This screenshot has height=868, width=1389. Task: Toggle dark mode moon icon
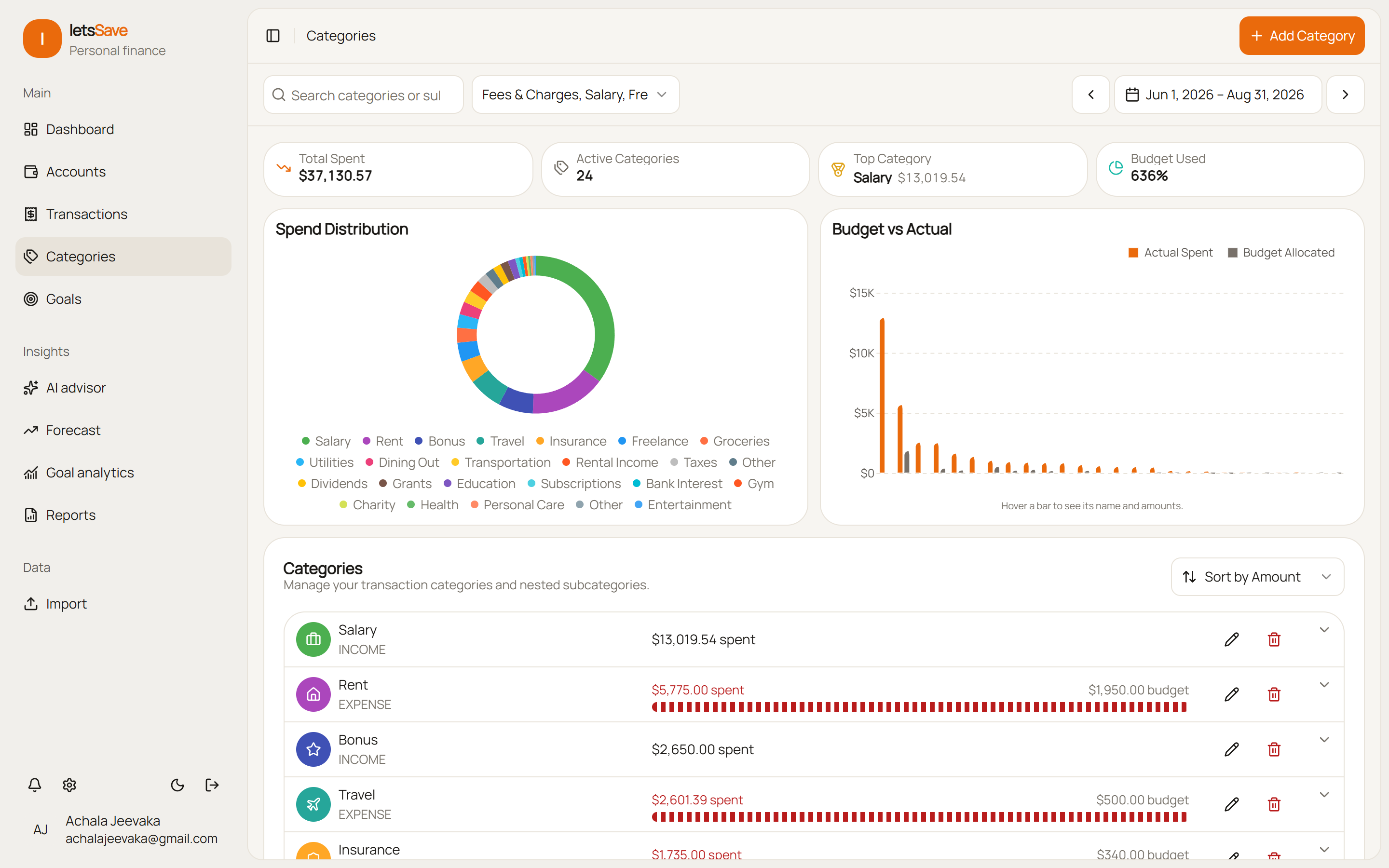[177, 785]
